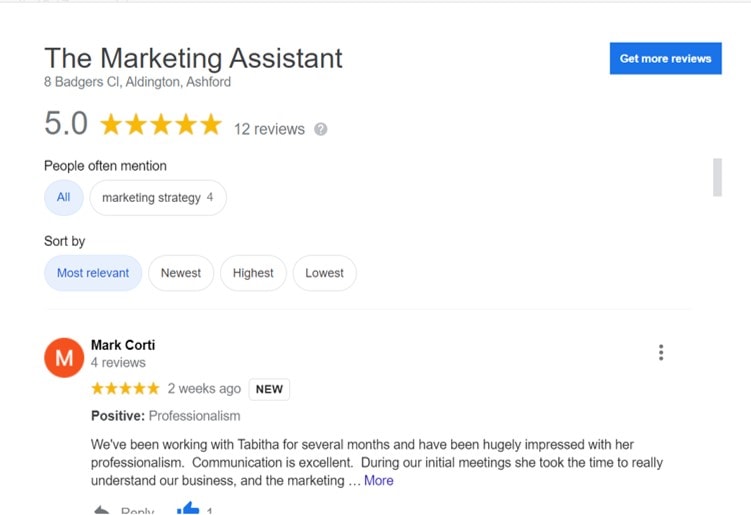The width and height of the screenshot is (751, 515).
Task: Click the 12 reviews count
Action: [x=269, y=129]
